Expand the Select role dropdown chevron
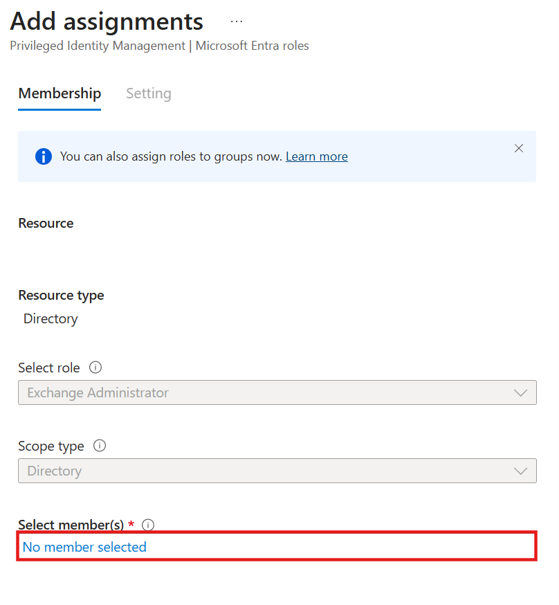This screenshot has width=559, height=605. 520,393
